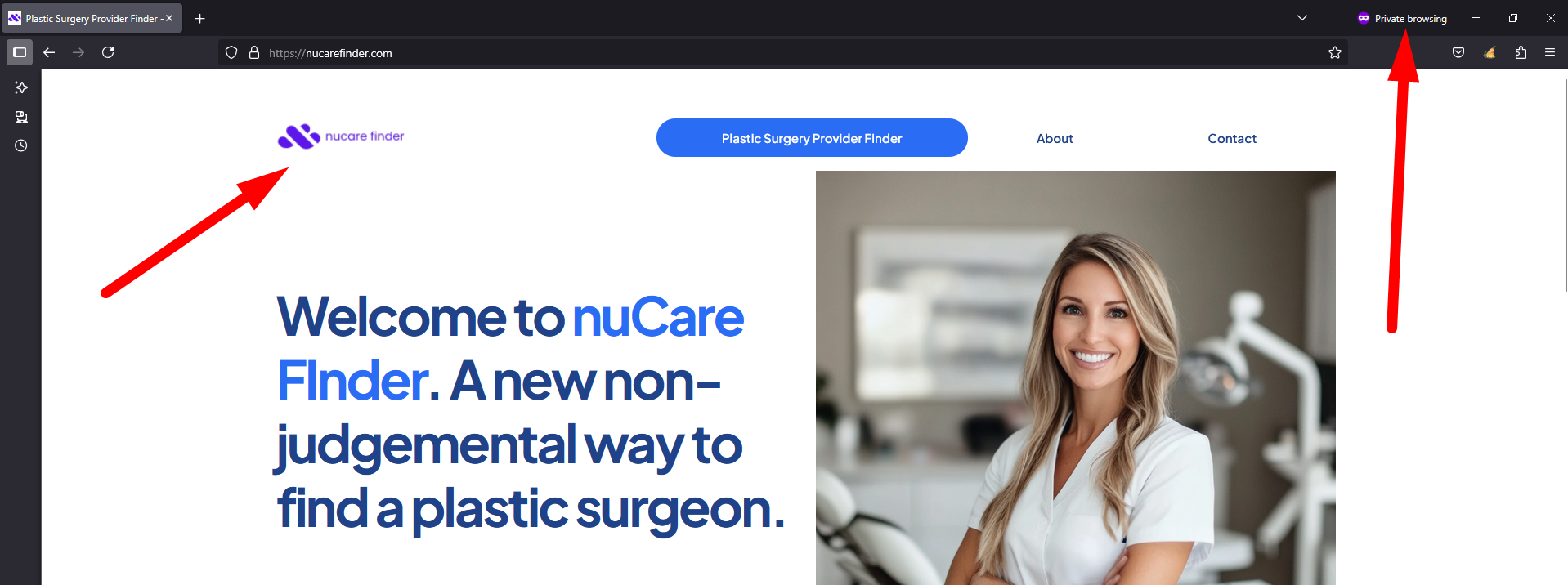Open Firefox application hamburger menu
Screen dimensions: 1568x585
1550,52
